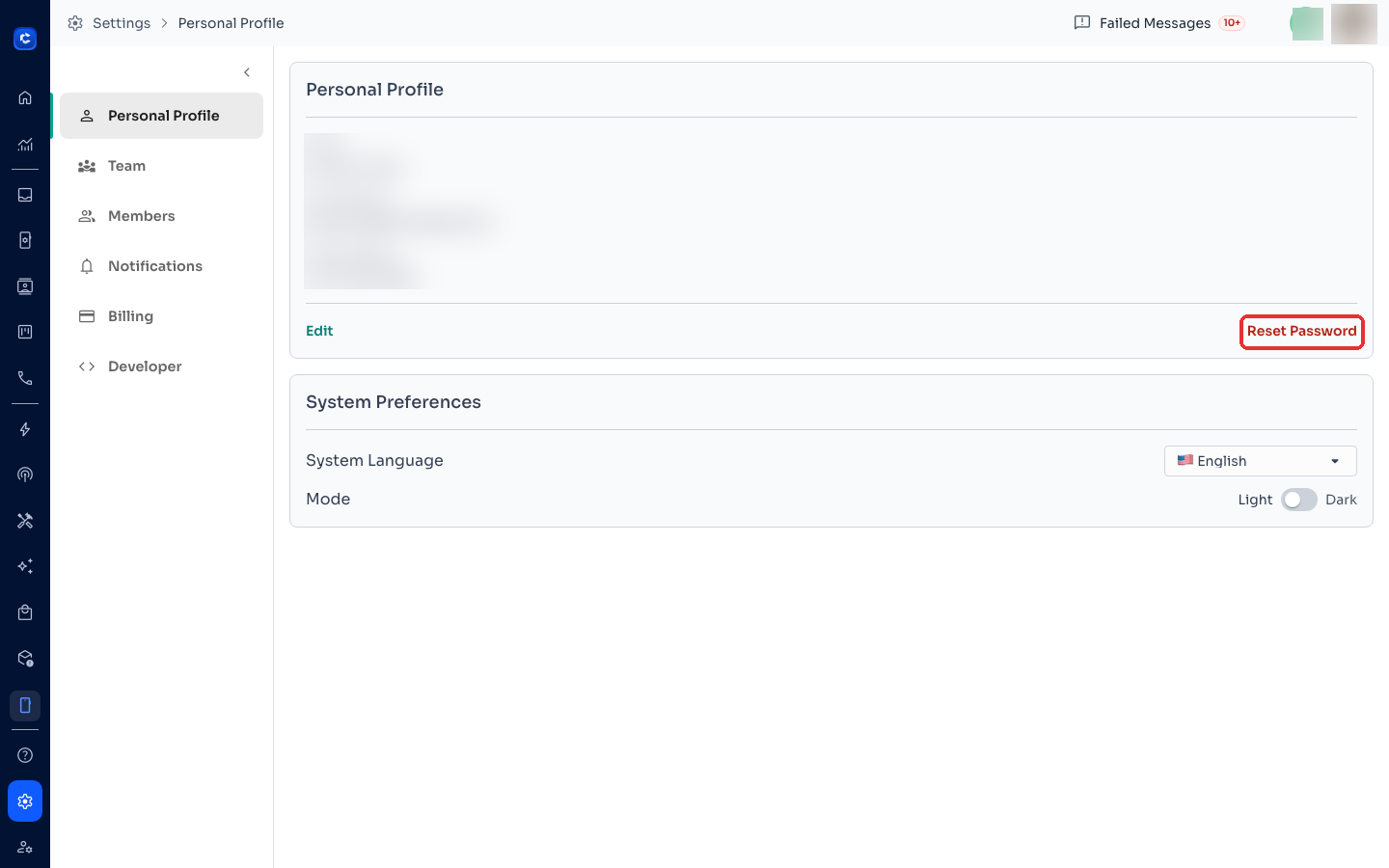Open Notifications settings
The height and width of the screenshot is (868, 1389).
pyautogui.click(x=161, y=266)
